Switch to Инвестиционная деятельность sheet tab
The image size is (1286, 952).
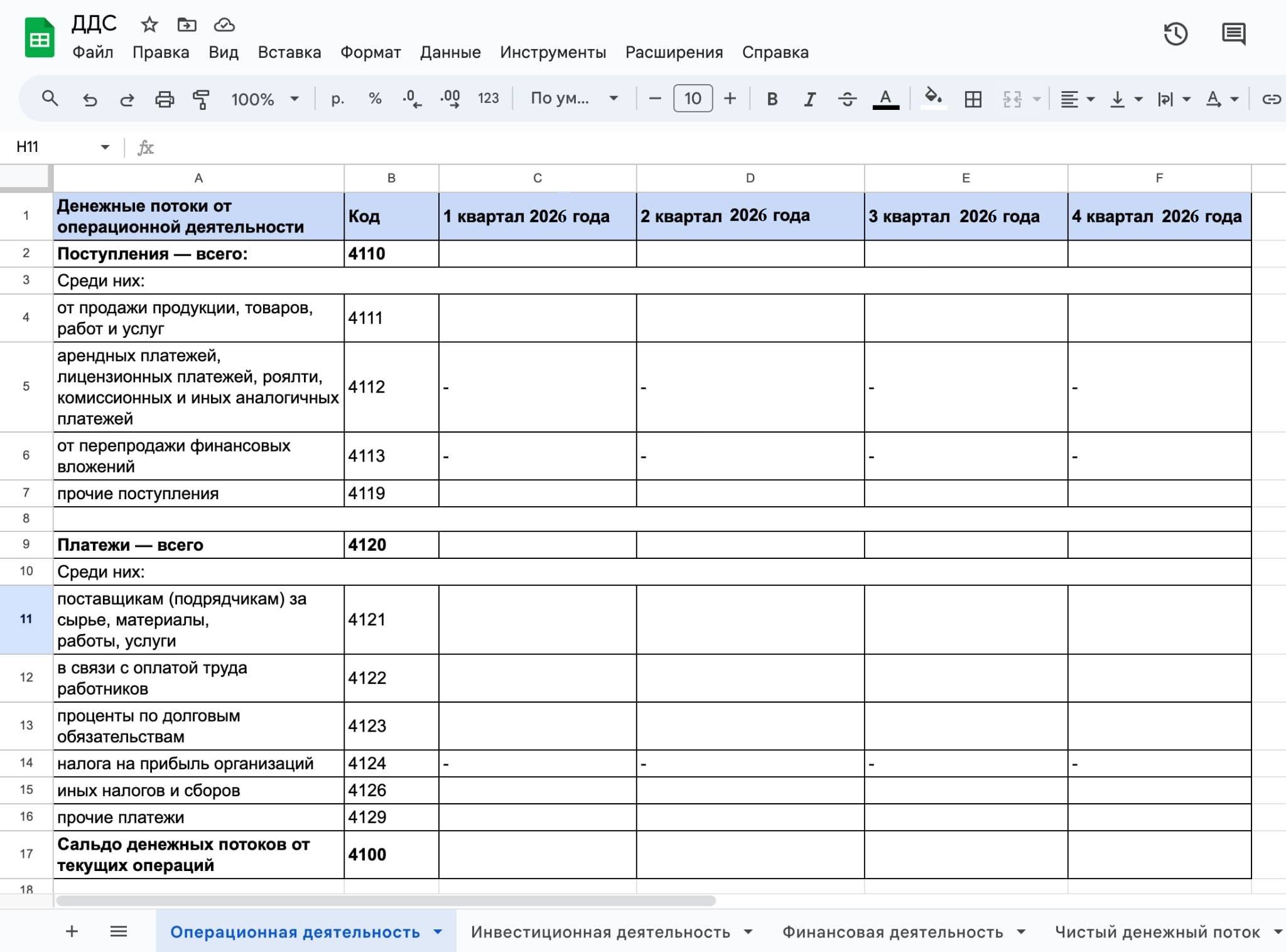tap(600, 932)
